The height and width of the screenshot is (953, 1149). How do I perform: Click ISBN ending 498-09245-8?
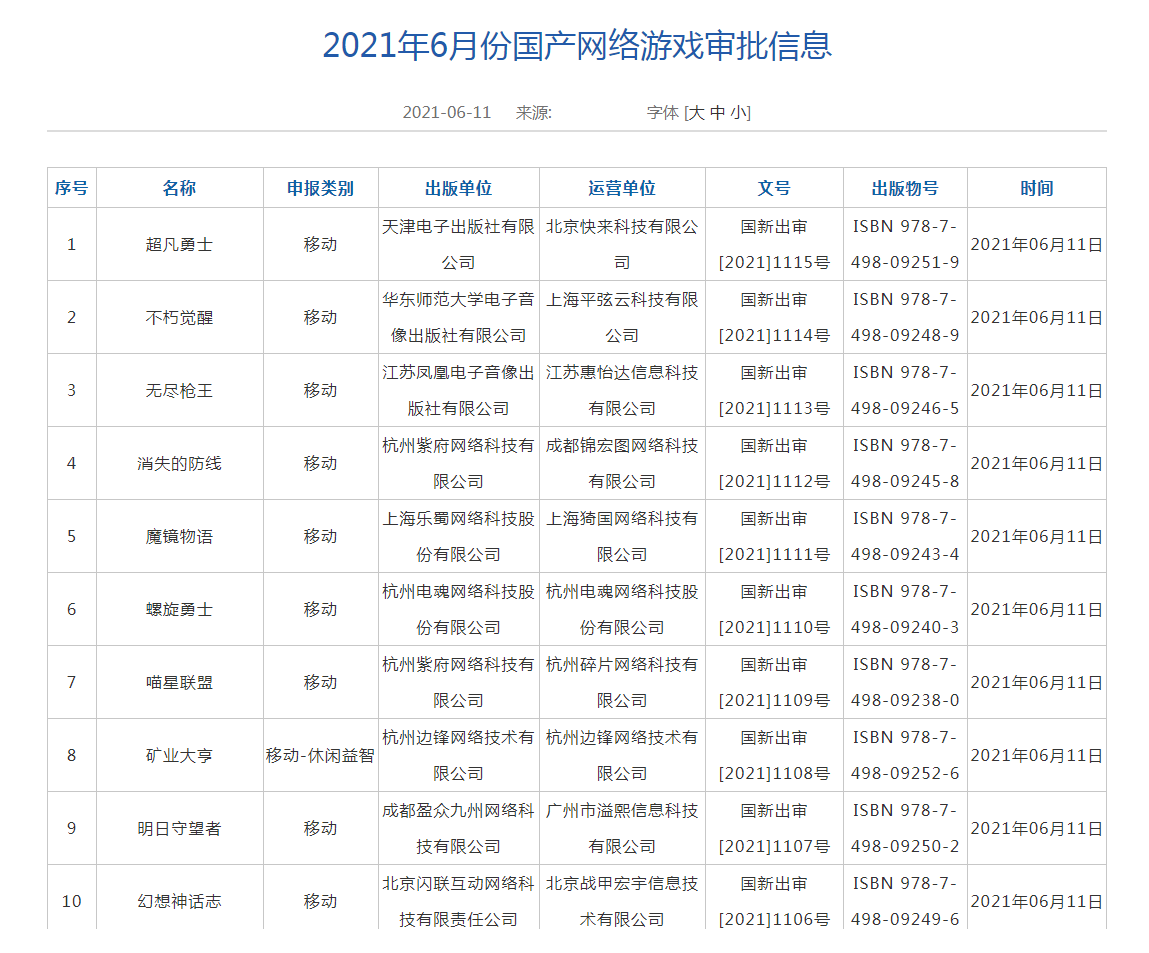click(905, 481)
